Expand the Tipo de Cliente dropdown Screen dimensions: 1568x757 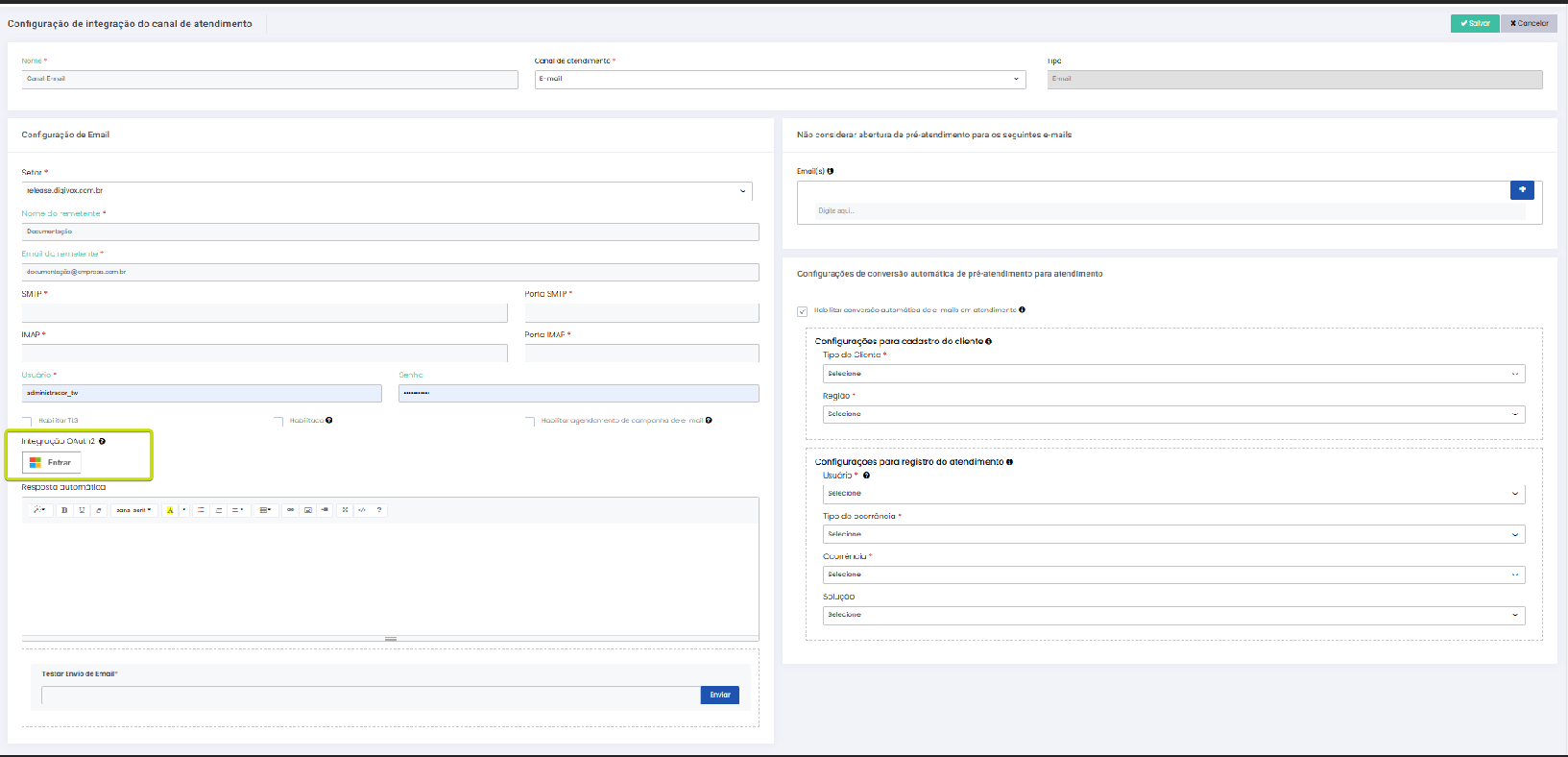[x=1172, y=374]
